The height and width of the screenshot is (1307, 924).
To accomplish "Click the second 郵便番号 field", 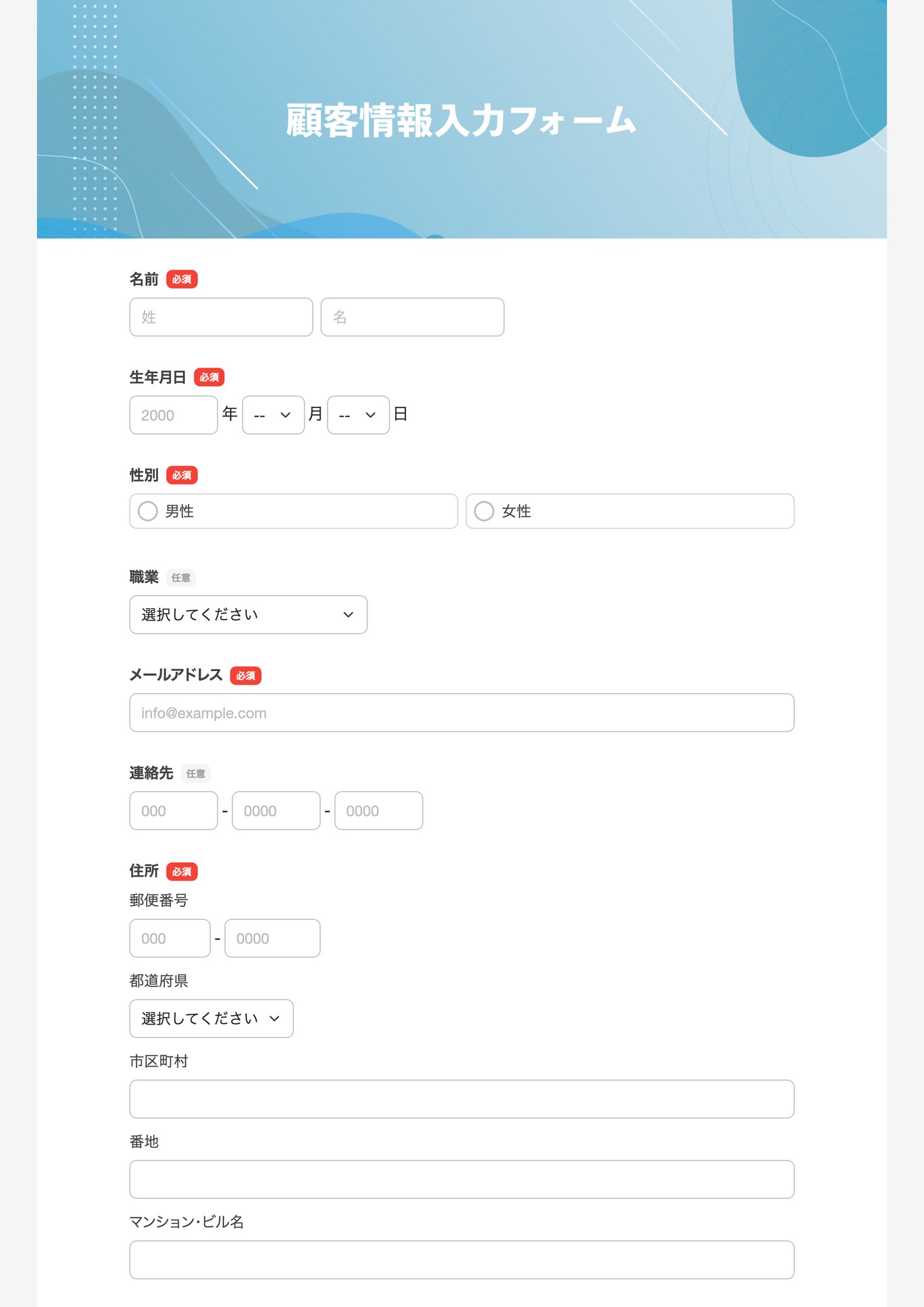I will pyautogui.click(x=272, y=938).
